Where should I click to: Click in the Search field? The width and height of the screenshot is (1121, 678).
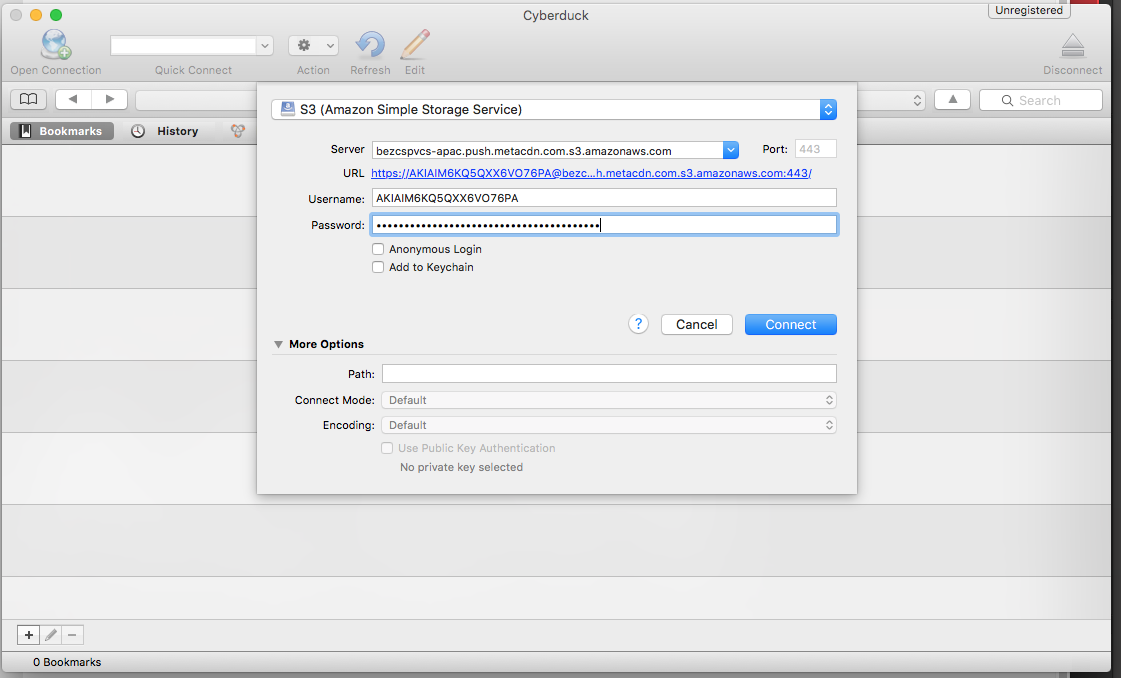click(x=1041, y=100)
